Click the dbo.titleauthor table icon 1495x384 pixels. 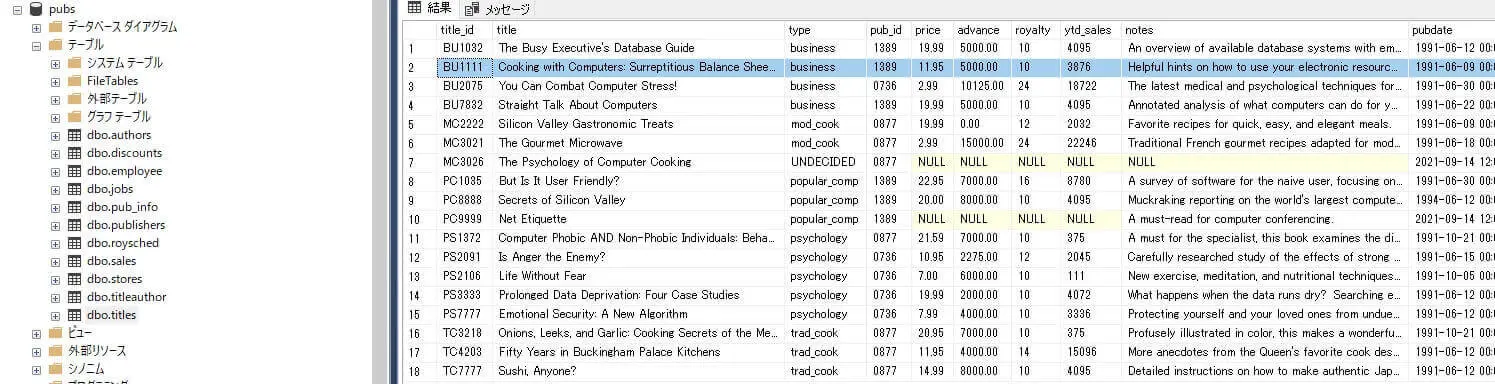[x=74, y=297]
